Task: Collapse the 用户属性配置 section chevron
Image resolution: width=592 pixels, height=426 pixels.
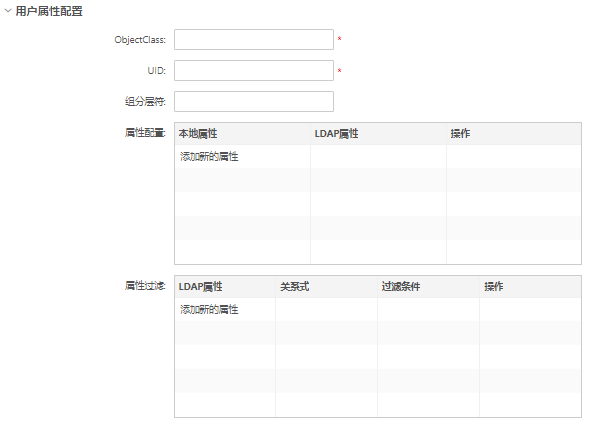Action: 8,11
